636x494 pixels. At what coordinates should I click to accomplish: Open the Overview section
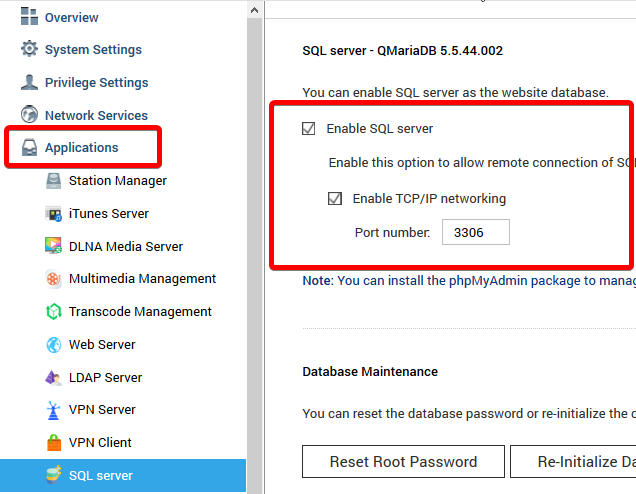pos(71,17)
